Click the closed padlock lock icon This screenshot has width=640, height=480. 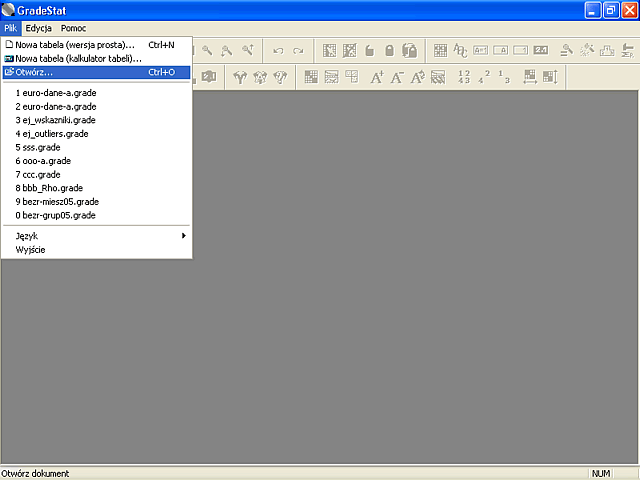pos(390,51)
